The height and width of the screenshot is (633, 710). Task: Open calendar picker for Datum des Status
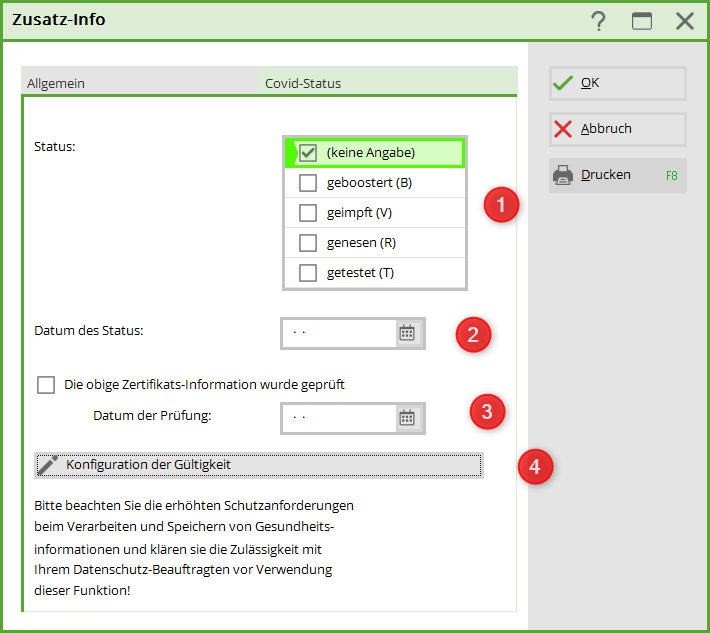coord(407,333)
